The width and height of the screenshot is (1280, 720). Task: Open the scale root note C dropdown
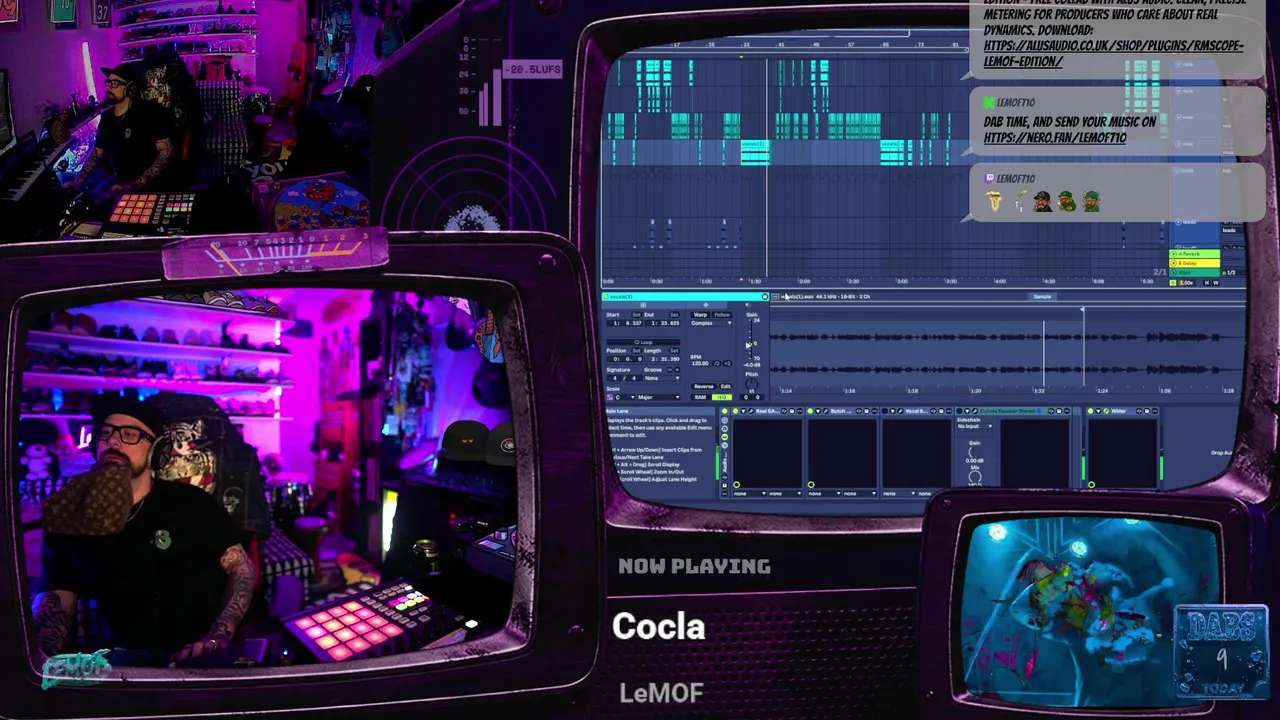[x=625, y=397]
